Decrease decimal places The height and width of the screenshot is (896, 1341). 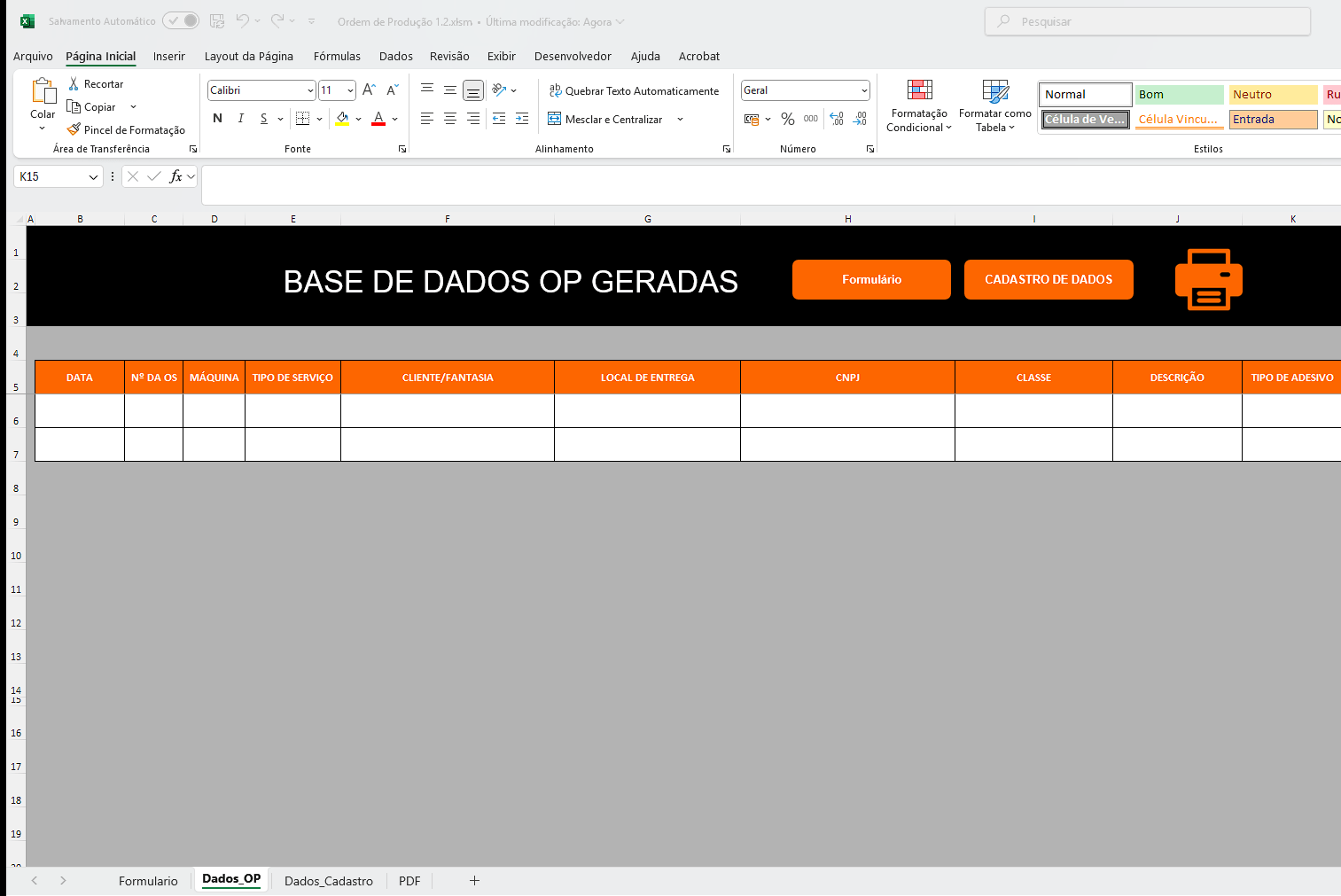pyautogui.click(x=860, y=119)
